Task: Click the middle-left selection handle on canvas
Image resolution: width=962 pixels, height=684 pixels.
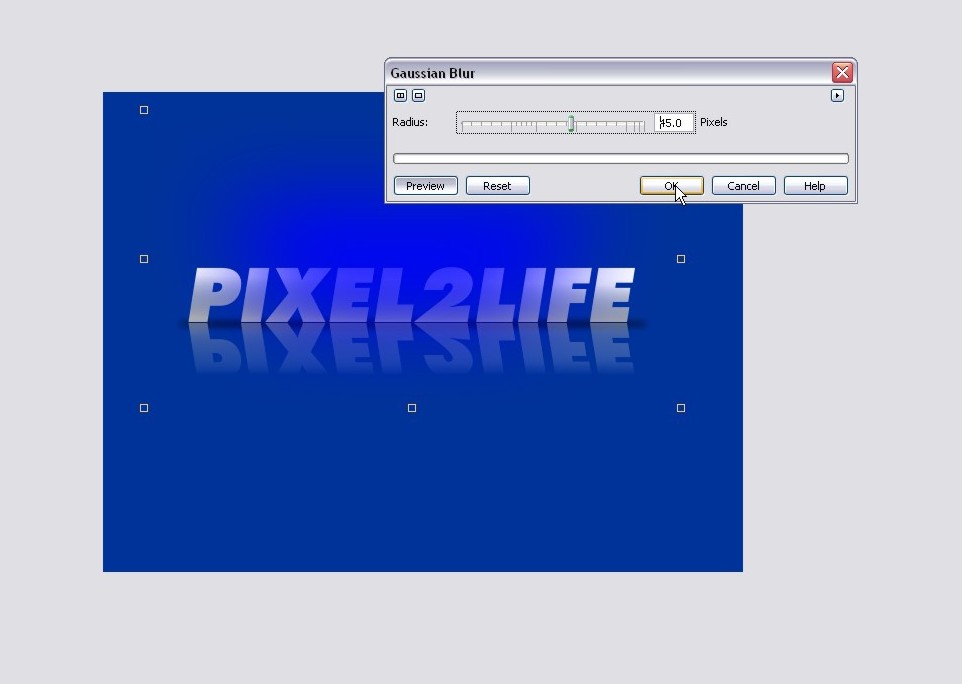Action: pos(144,259)
